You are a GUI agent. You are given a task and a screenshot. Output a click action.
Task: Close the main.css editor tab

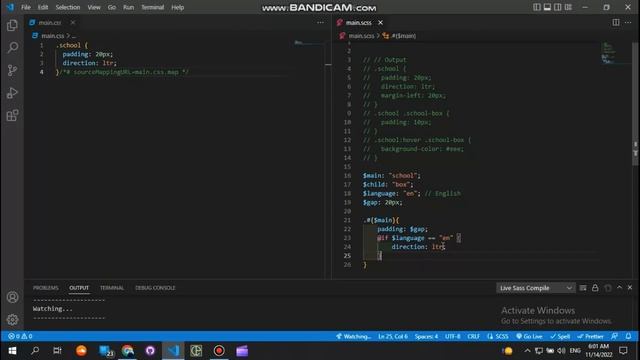[x=72, y=22]
